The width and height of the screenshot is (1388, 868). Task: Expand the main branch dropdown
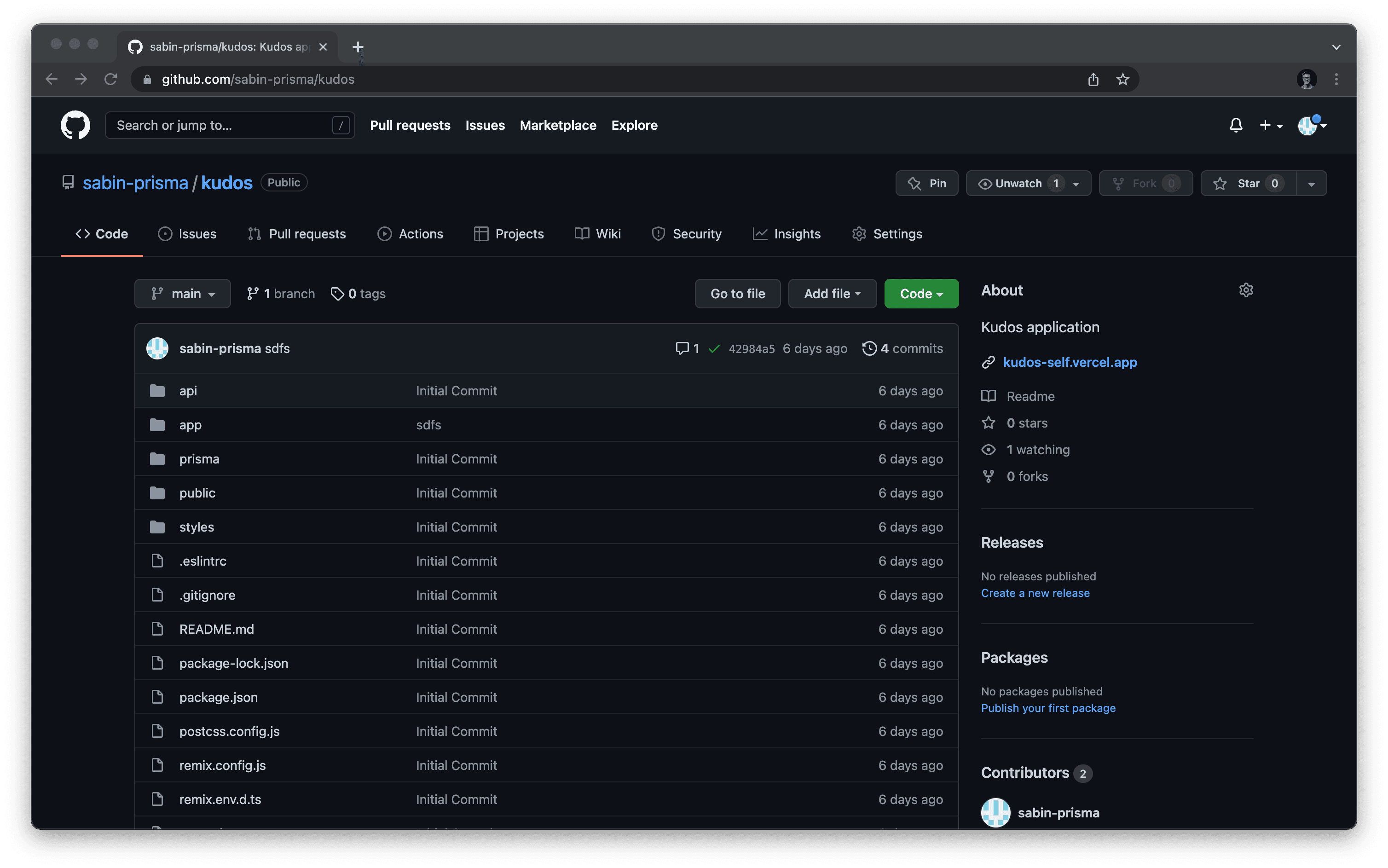[183, 294]
